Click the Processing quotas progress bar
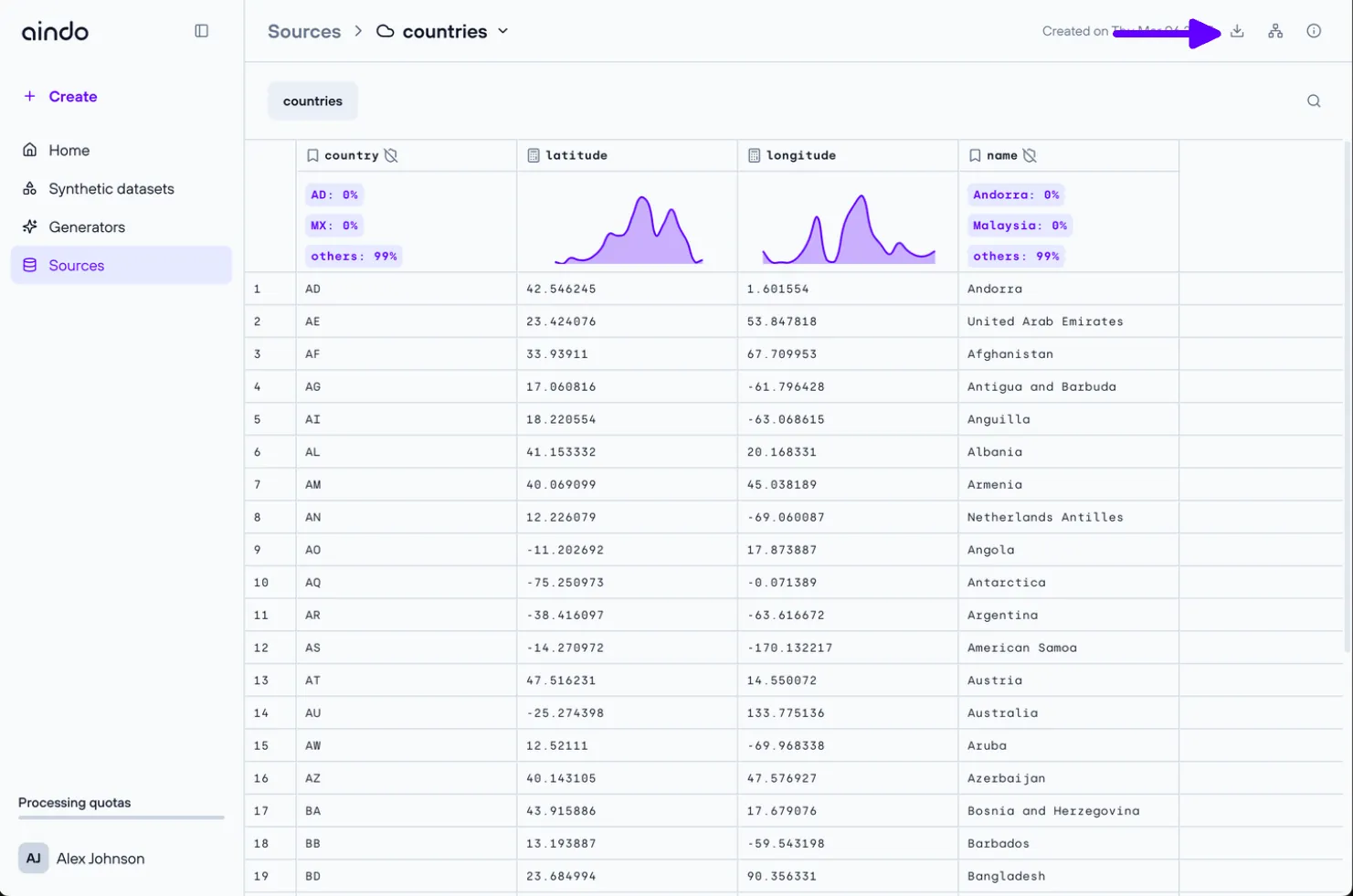The height and width of the screenshot is (896, 1353). pos(122,817)
